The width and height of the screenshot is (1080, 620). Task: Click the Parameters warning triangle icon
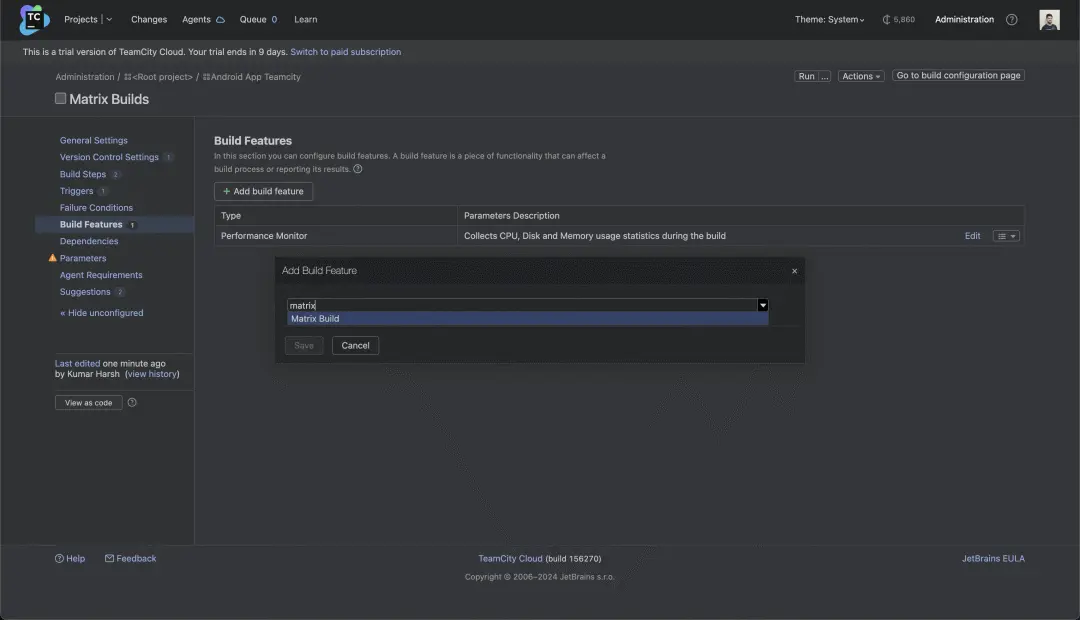(53, 258)
